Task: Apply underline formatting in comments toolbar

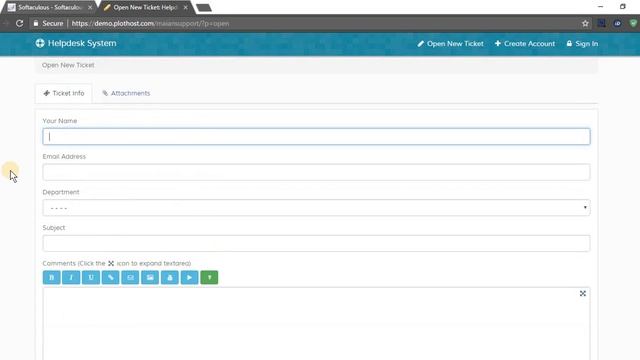Action: click(91, 278)
